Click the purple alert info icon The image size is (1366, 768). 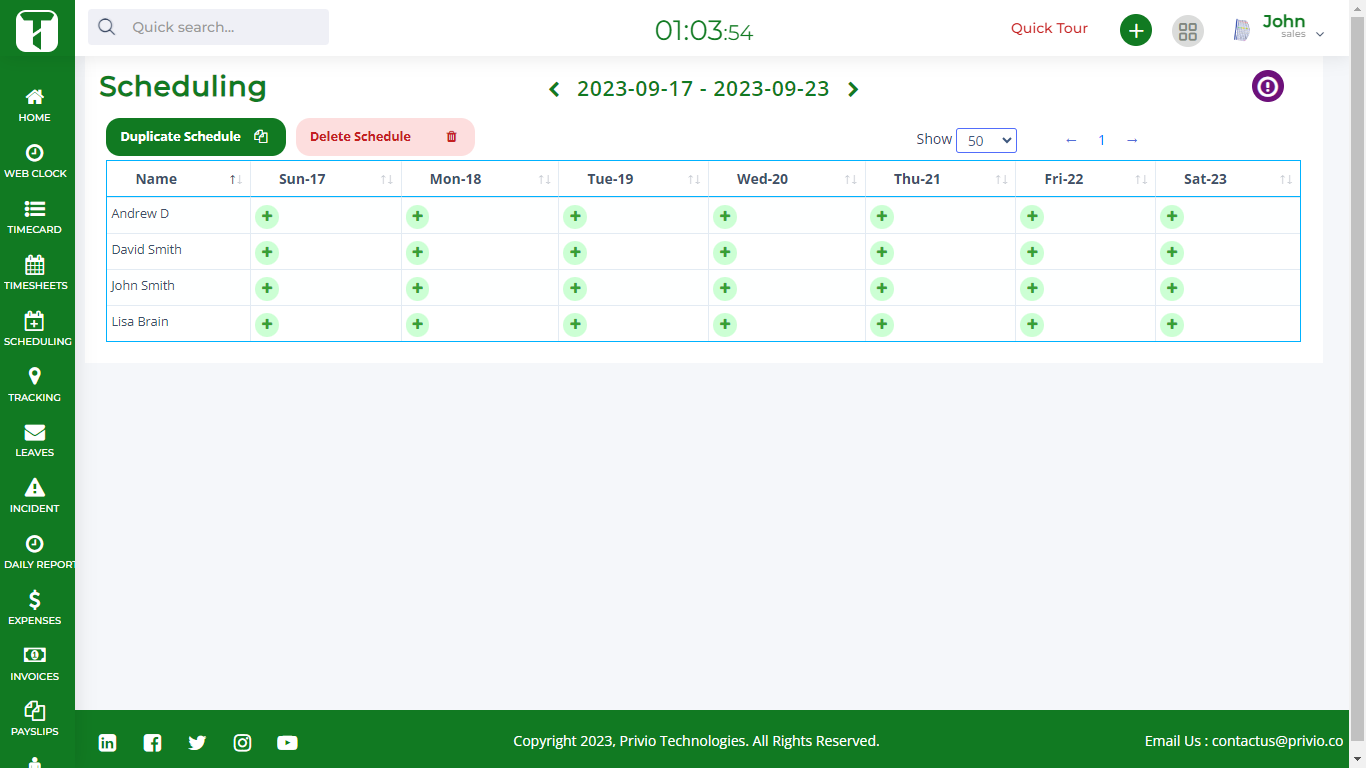pyautogui.click(x=1268, y=86)
